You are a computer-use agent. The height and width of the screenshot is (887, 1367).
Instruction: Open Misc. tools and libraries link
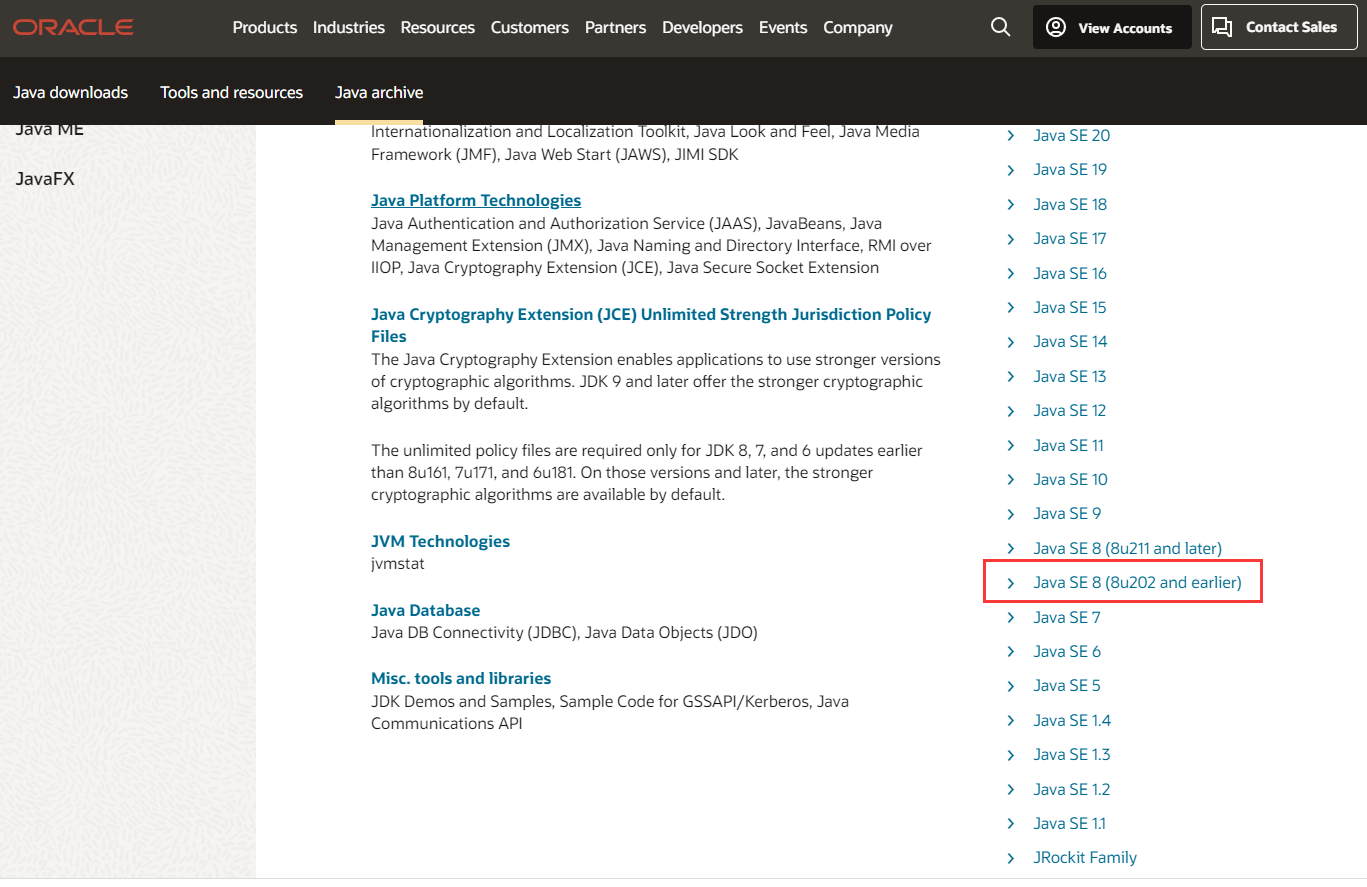coord(461,678)
